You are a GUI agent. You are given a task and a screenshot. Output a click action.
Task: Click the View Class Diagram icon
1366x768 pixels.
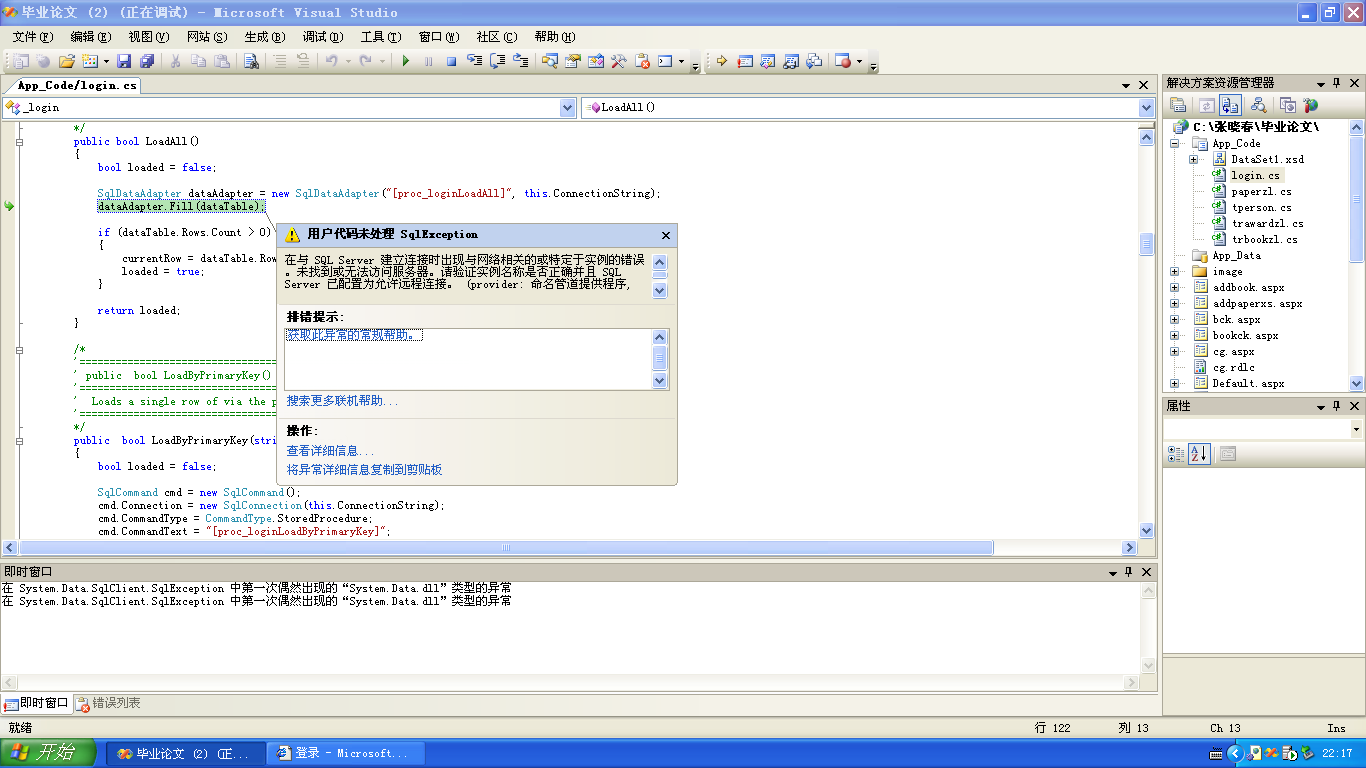coord(1258,105)
